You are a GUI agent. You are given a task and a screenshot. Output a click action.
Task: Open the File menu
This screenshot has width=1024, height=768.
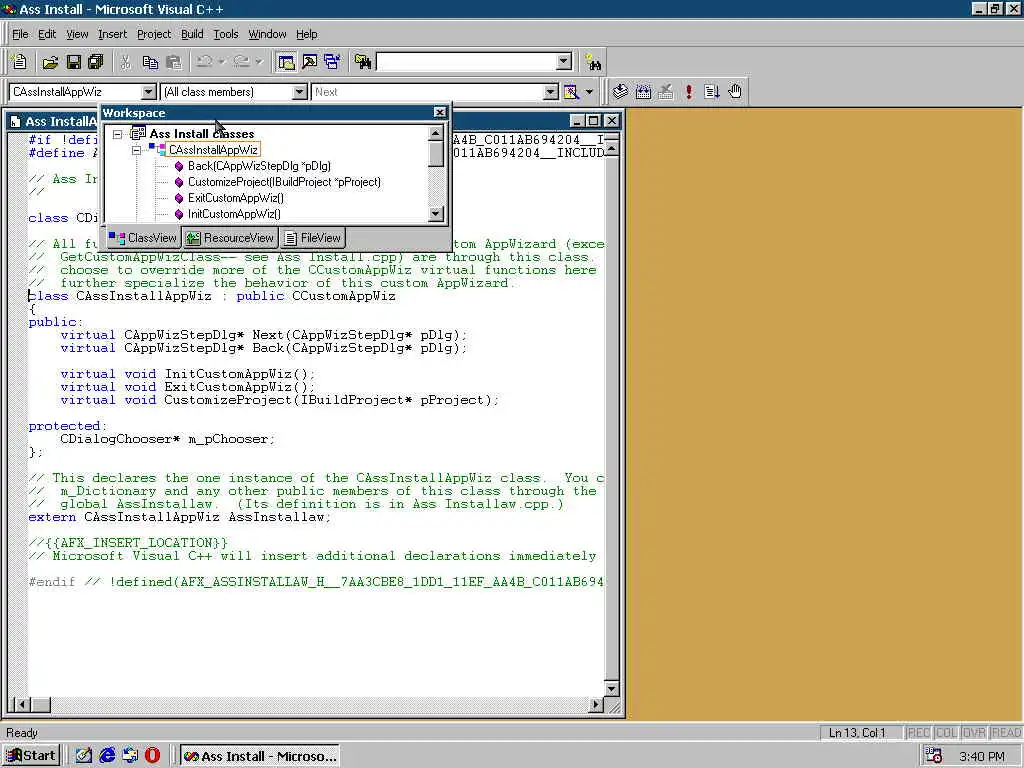pyautogui.click(x=20, y=34)
